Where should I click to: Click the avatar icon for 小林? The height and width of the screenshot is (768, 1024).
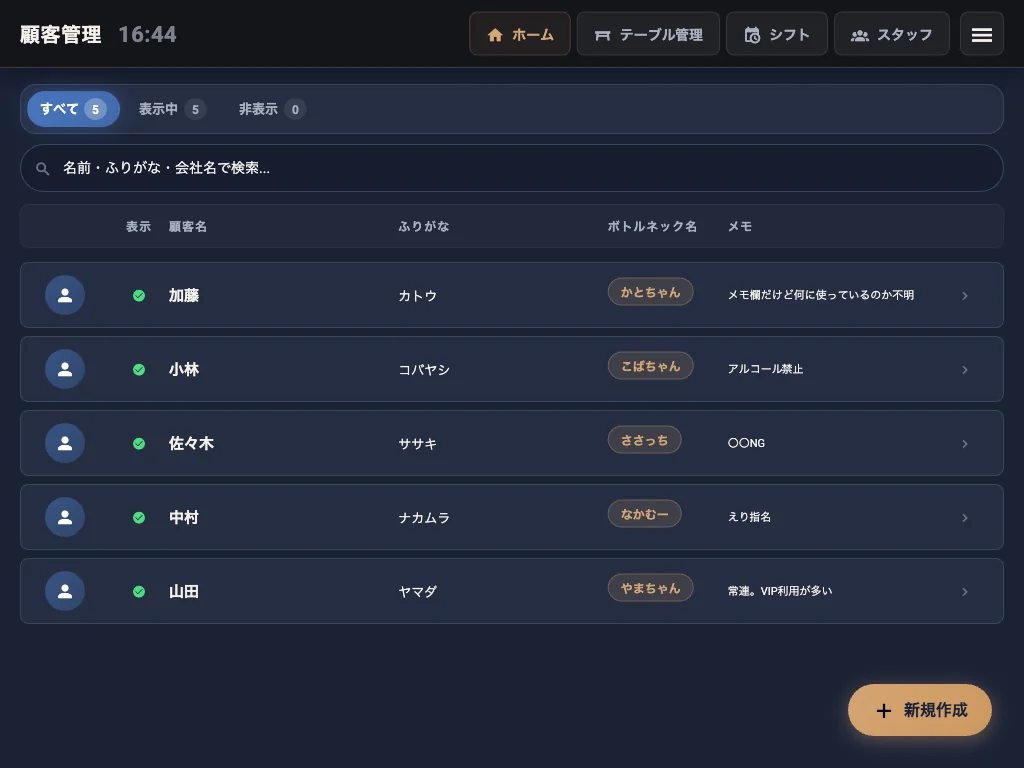tap(65, 369)
